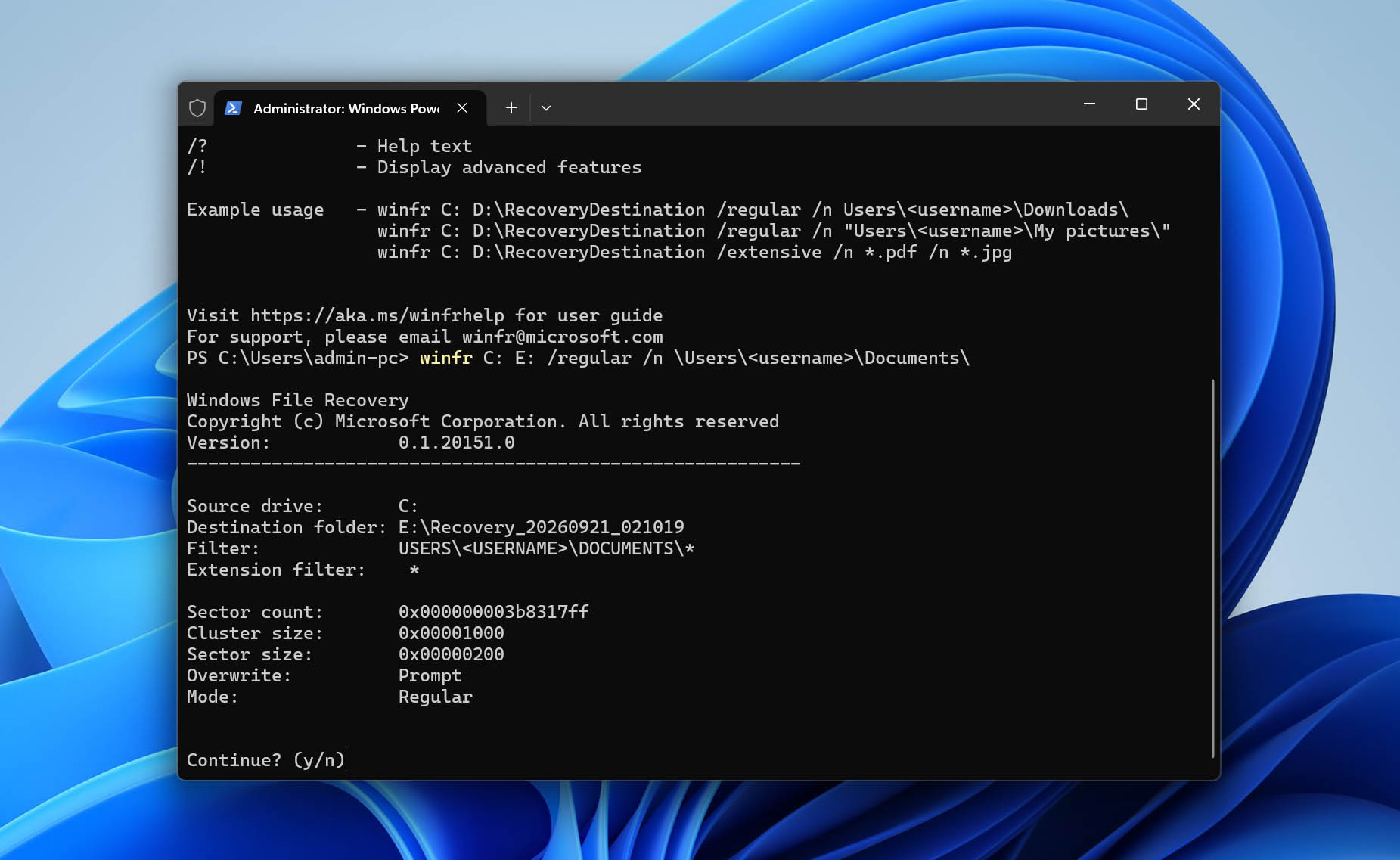
Task: Click the Windows File Recovery heading text
Action: [297, 400]
